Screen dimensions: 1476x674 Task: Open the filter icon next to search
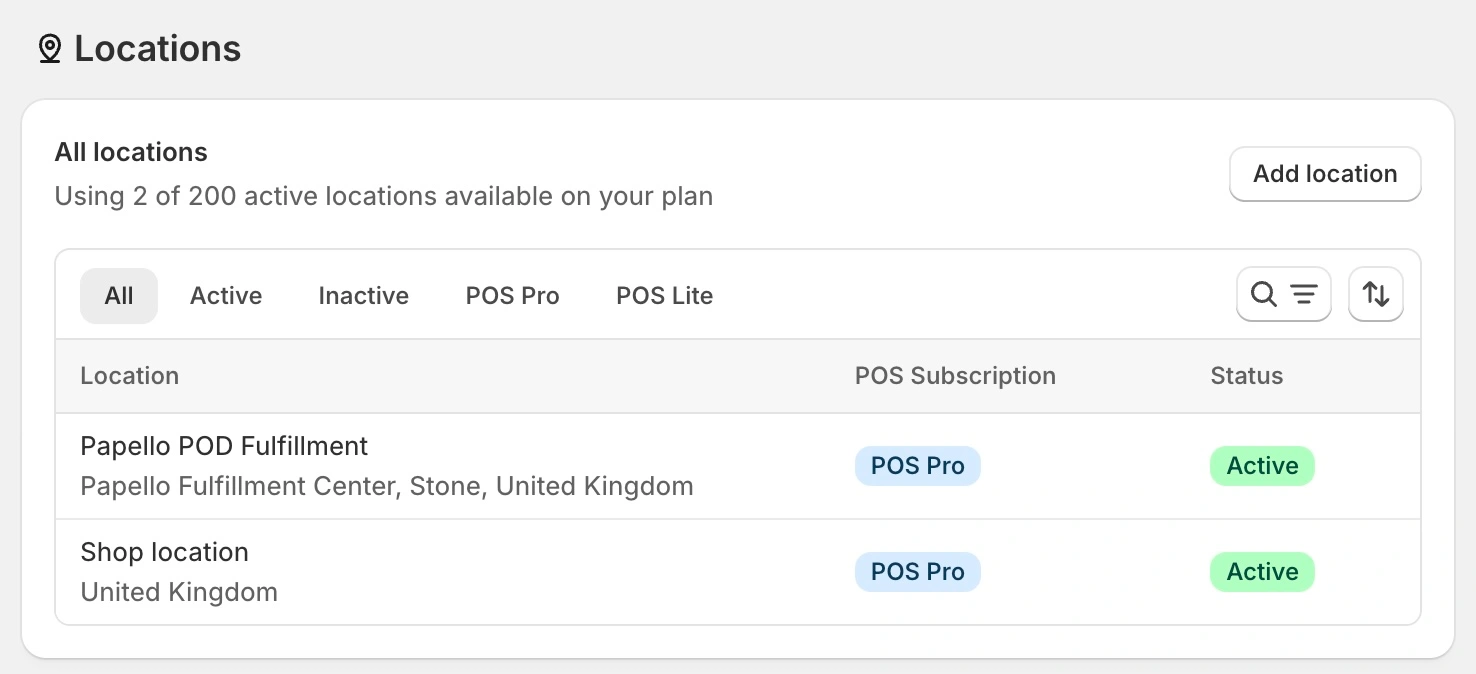click(x=1303, y=294)
